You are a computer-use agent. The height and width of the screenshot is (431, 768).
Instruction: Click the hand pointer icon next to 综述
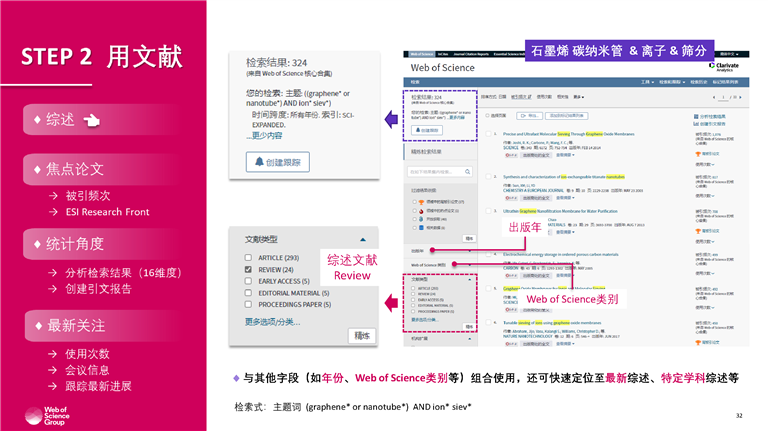92,120
